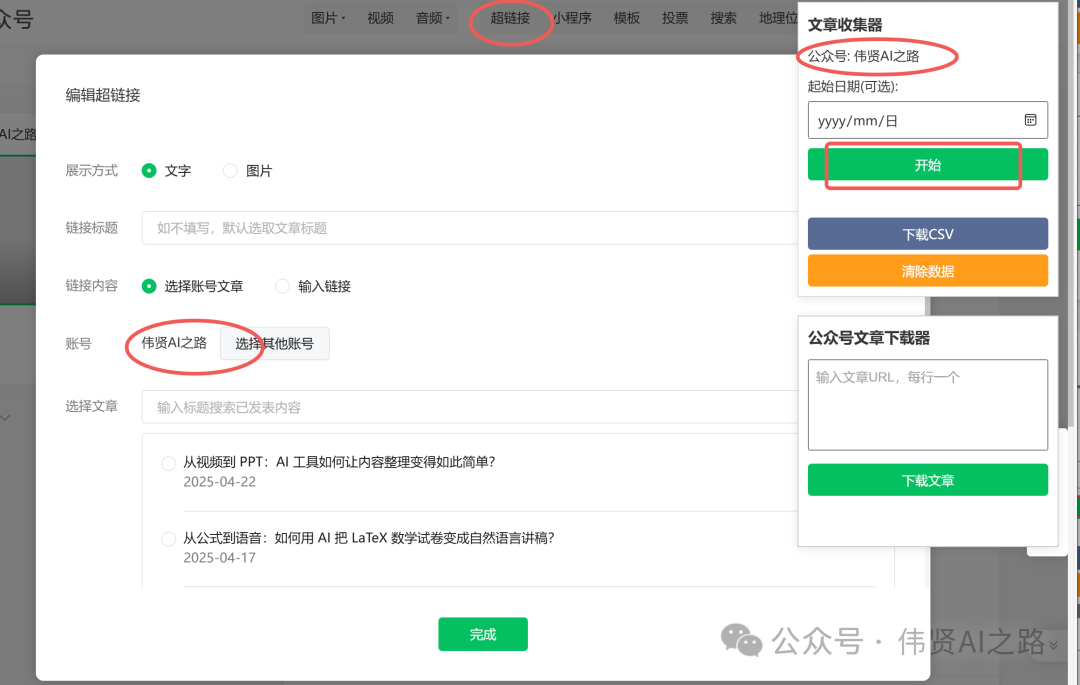The image size is (1080, 685).
Task: Click the 起始日期 date input field
Action: coord(928,120)
